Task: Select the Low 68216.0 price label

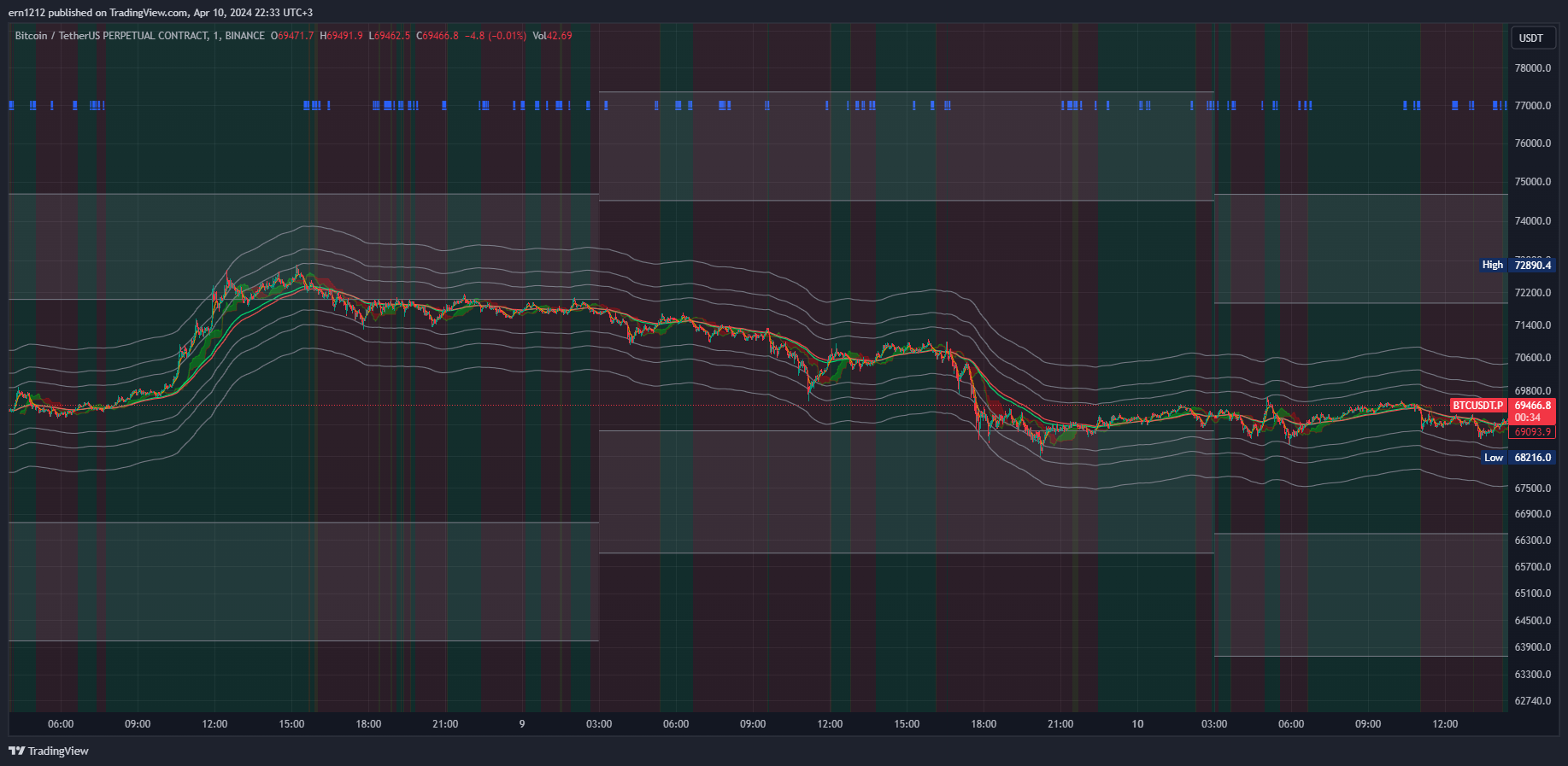Action: [x=1517, y=458]
